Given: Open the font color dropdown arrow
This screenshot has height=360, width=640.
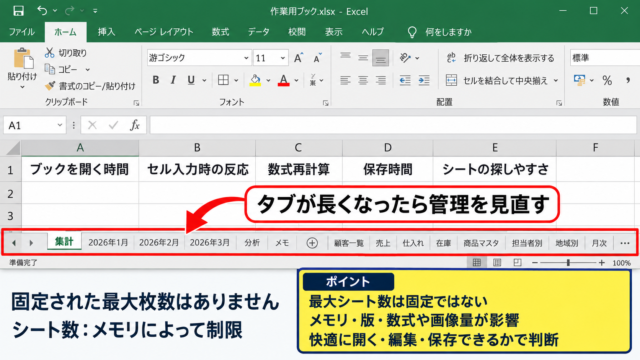Looking at the screenshot, I should pyautogui.click(x=296, y=80).
